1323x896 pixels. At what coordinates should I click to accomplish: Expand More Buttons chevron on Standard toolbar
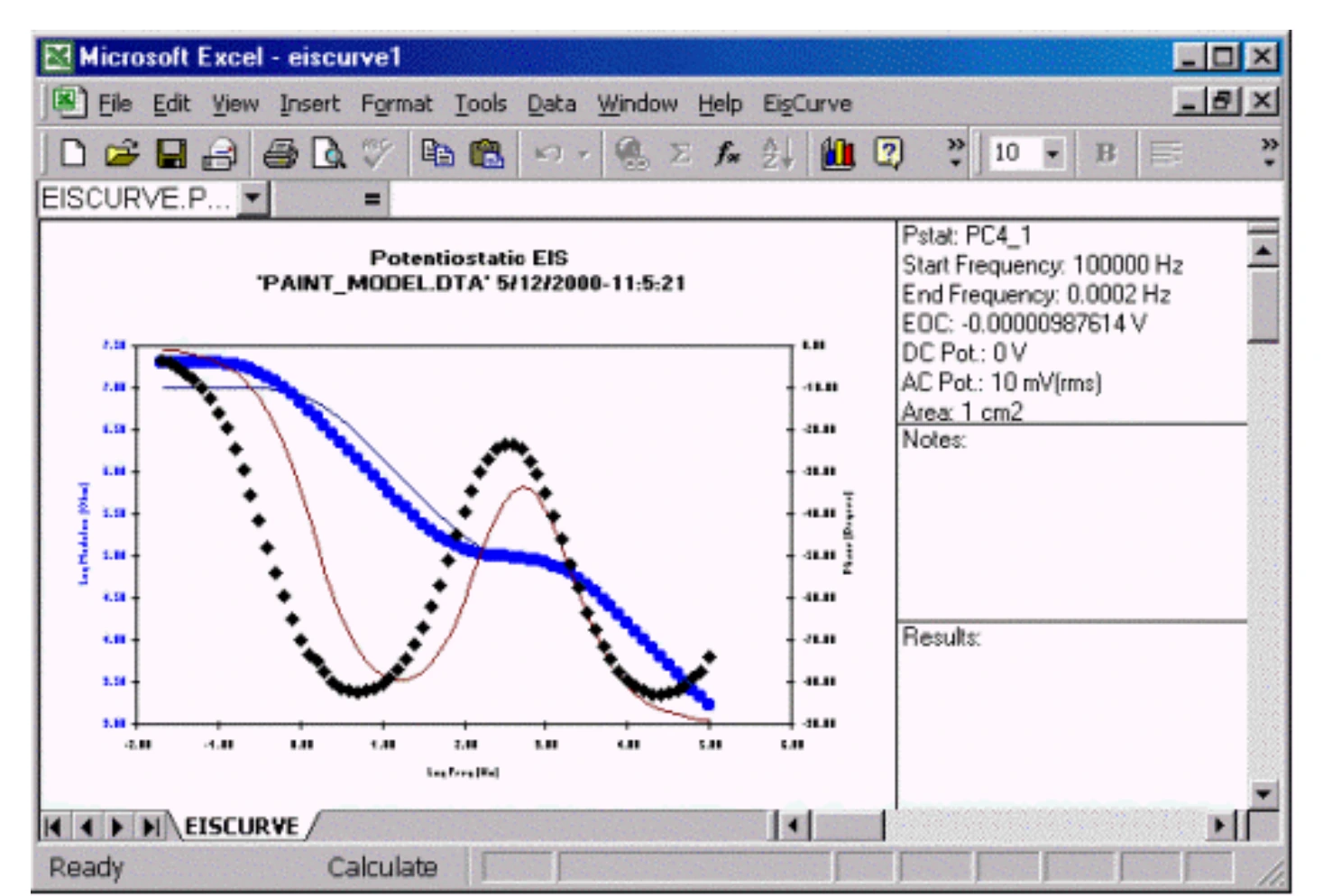coord(955,153)
